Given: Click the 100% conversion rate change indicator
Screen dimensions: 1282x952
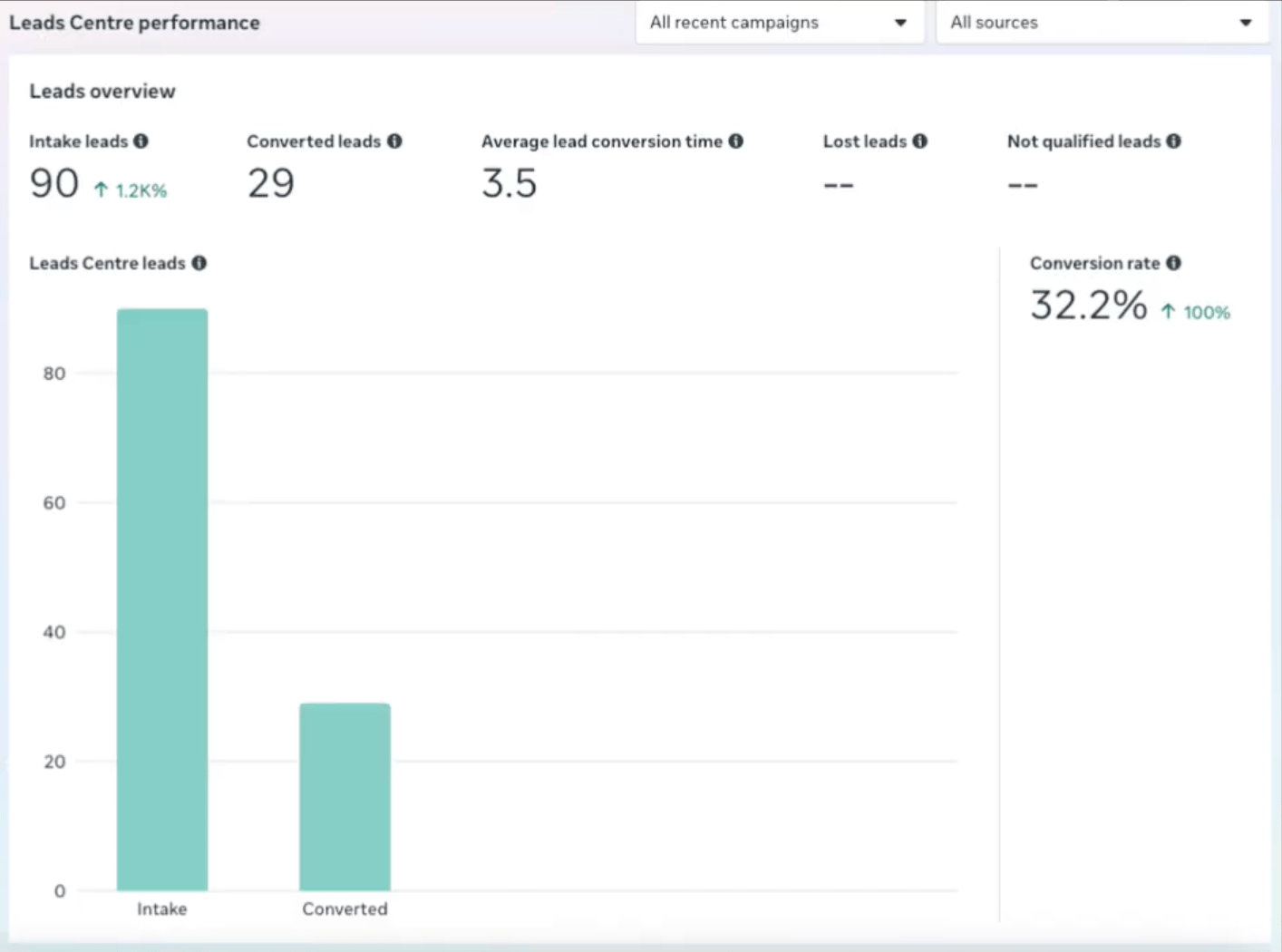Looking at the screenshot, I should click(1196, 313).
